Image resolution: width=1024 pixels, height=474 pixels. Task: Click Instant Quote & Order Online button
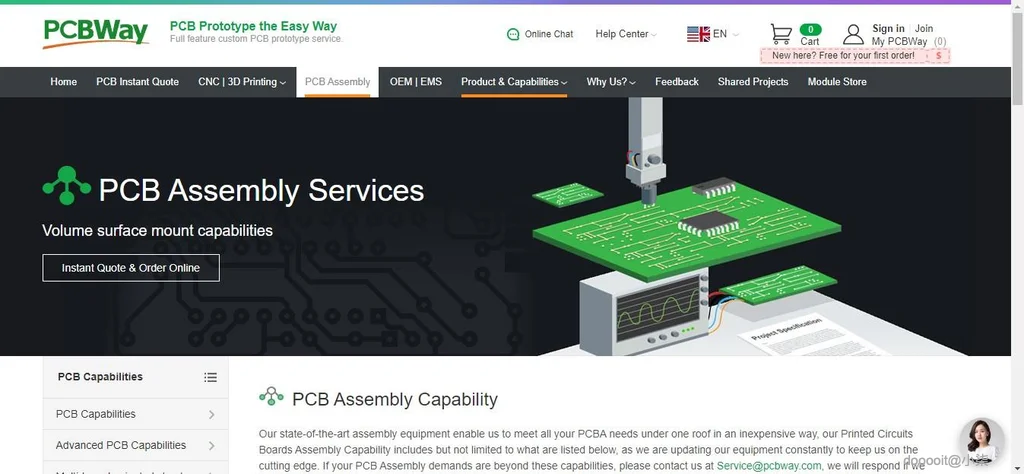click(x=131, y=268)
